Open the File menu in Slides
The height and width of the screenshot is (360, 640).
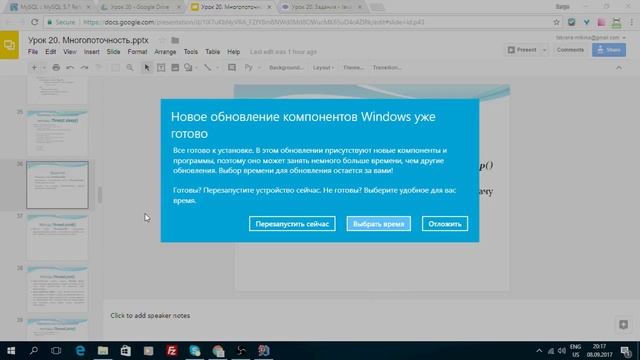point(33,52)
